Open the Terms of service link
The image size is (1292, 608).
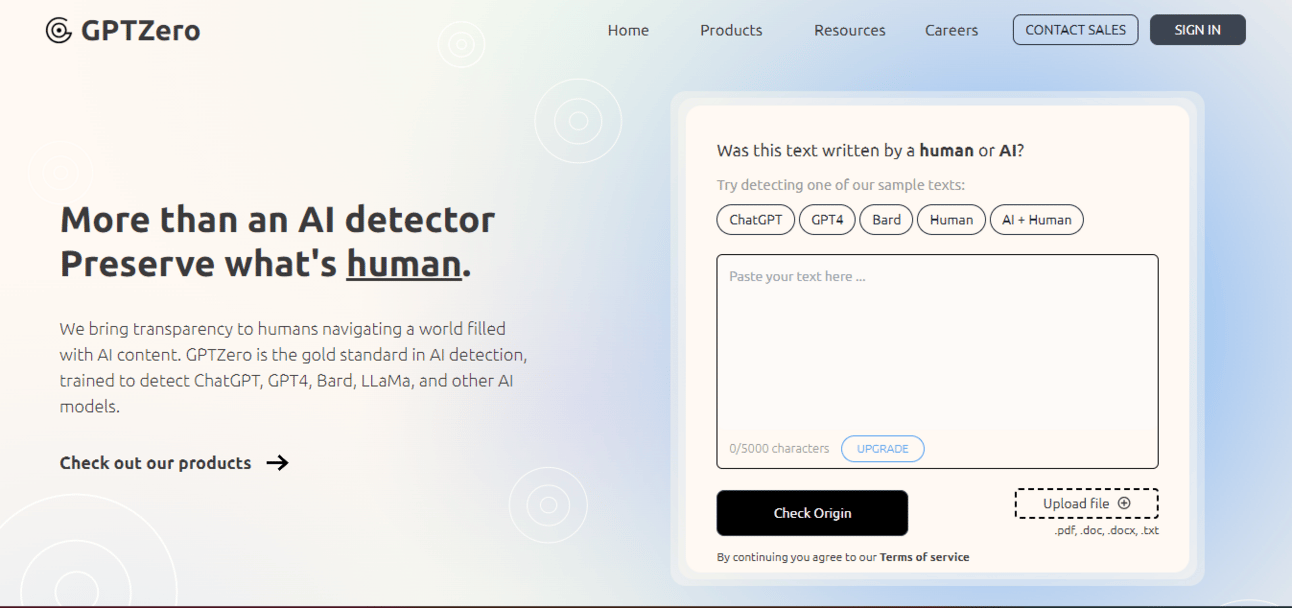(x=924, y=557)
